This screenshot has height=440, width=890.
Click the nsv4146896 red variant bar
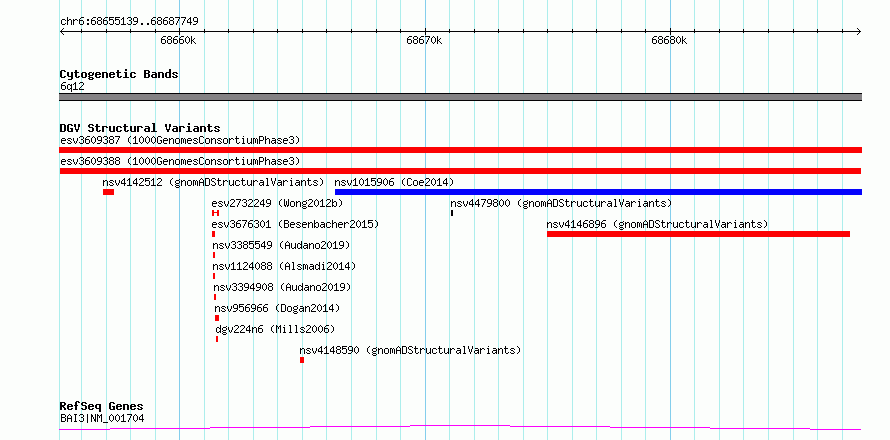click(698, 234)
